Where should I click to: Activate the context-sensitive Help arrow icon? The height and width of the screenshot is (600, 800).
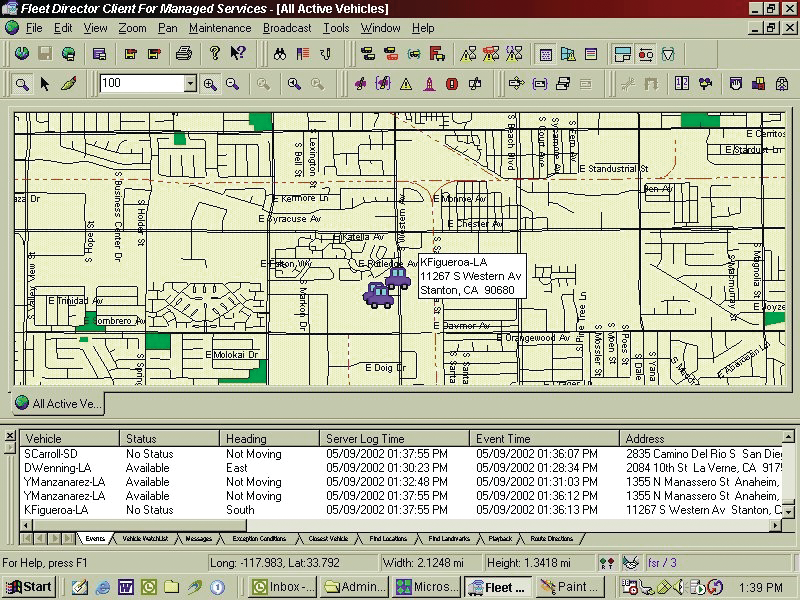coord(236,52)
